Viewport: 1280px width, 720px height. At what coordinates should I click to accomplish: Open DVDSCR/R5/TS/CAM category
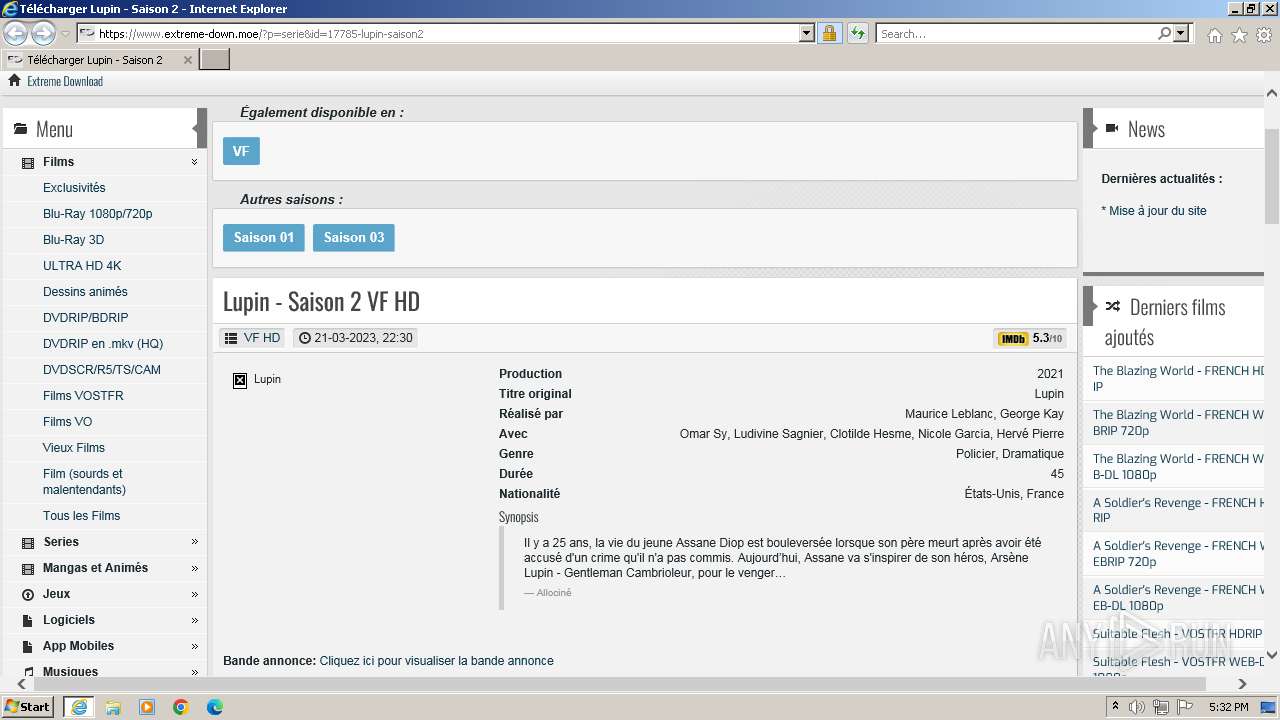coord(102,370)
